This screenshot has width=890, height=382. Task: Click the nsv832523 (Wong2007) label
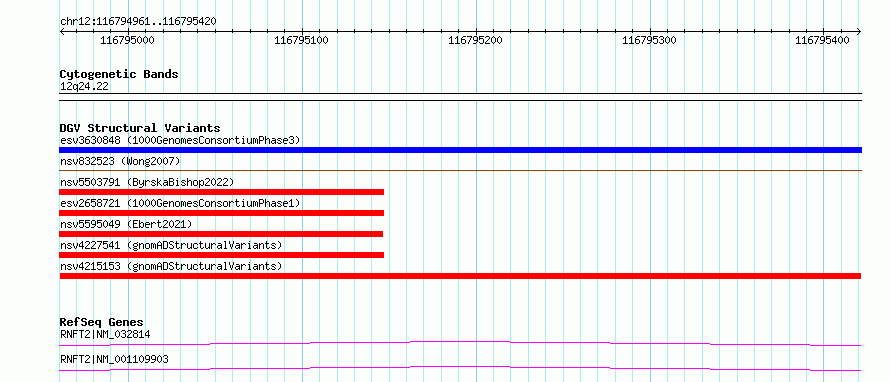[x=120, y=161]
